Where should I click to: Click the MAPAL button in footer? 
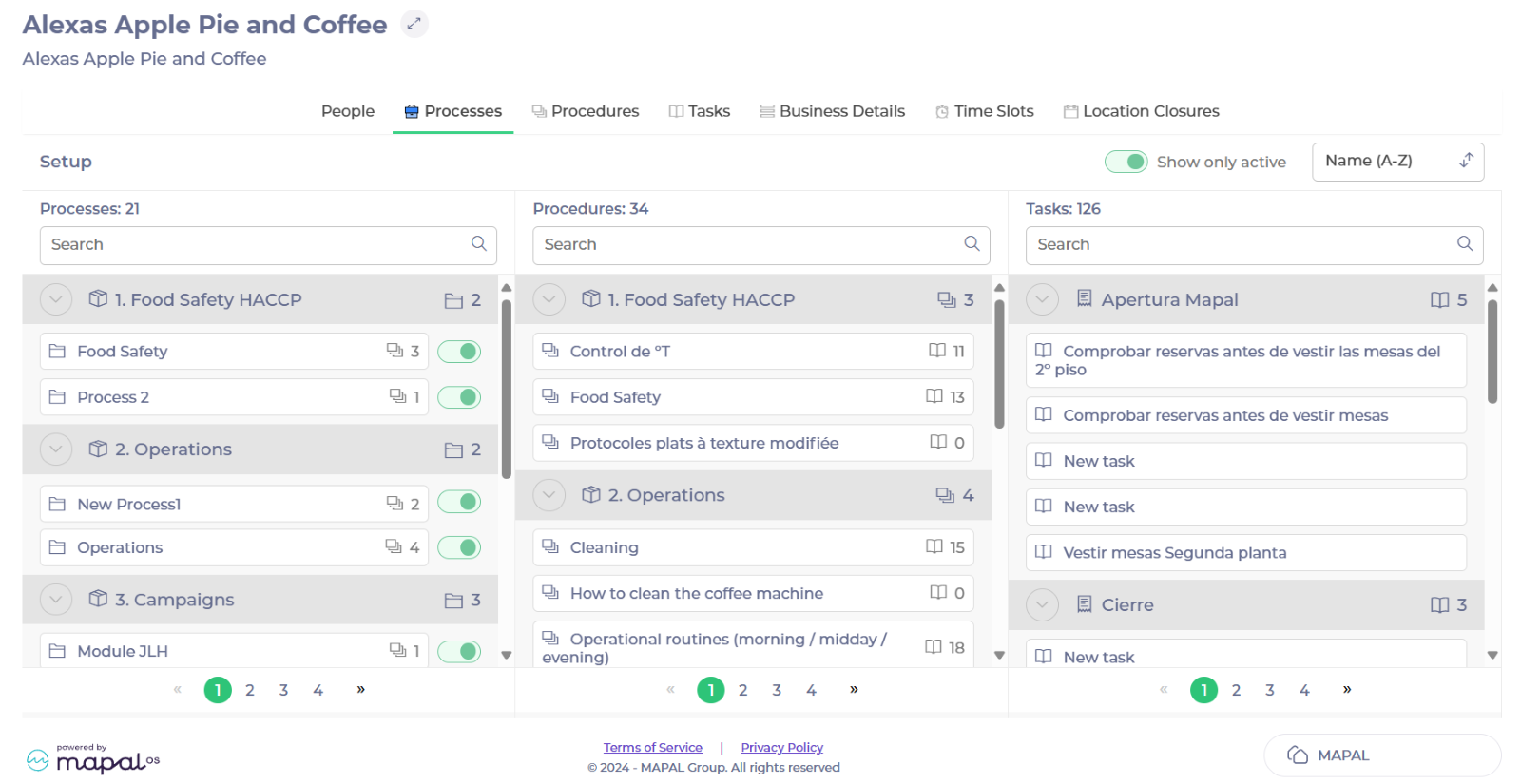click(x=1382, y=755)
